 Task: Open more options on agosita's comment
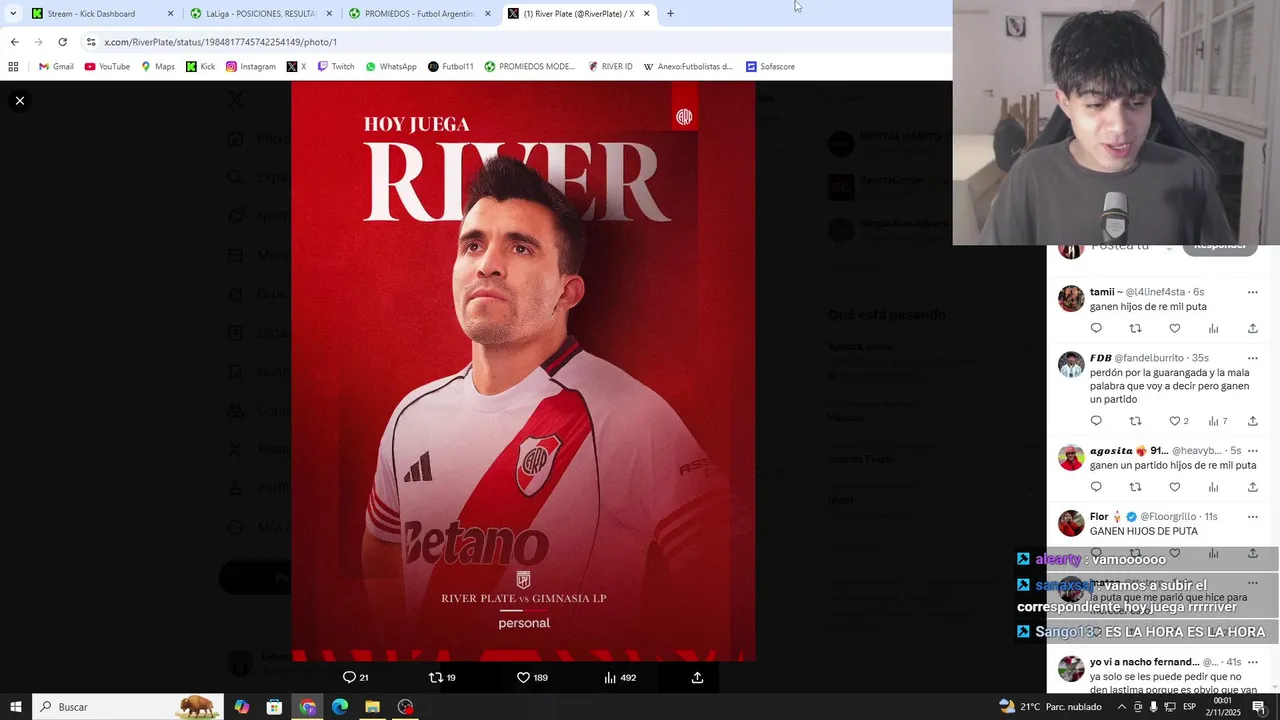pyautogui.click(x=1252, y=451)
